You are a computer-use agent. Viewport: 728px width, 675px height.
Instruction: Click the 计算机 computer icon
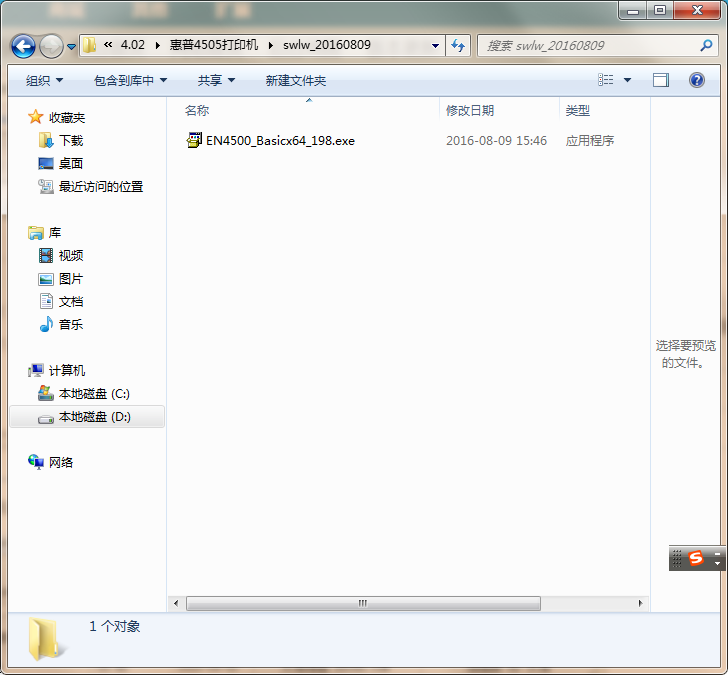36,370
